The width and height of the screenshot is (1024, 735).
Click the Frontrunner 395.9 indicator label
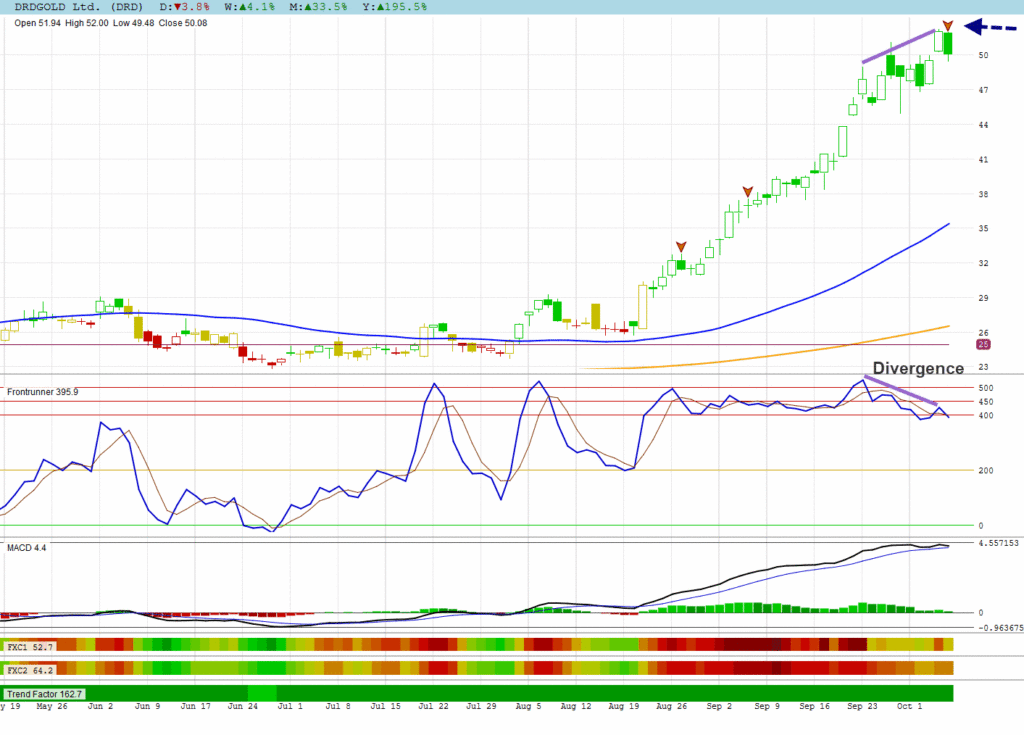[41, 393]
